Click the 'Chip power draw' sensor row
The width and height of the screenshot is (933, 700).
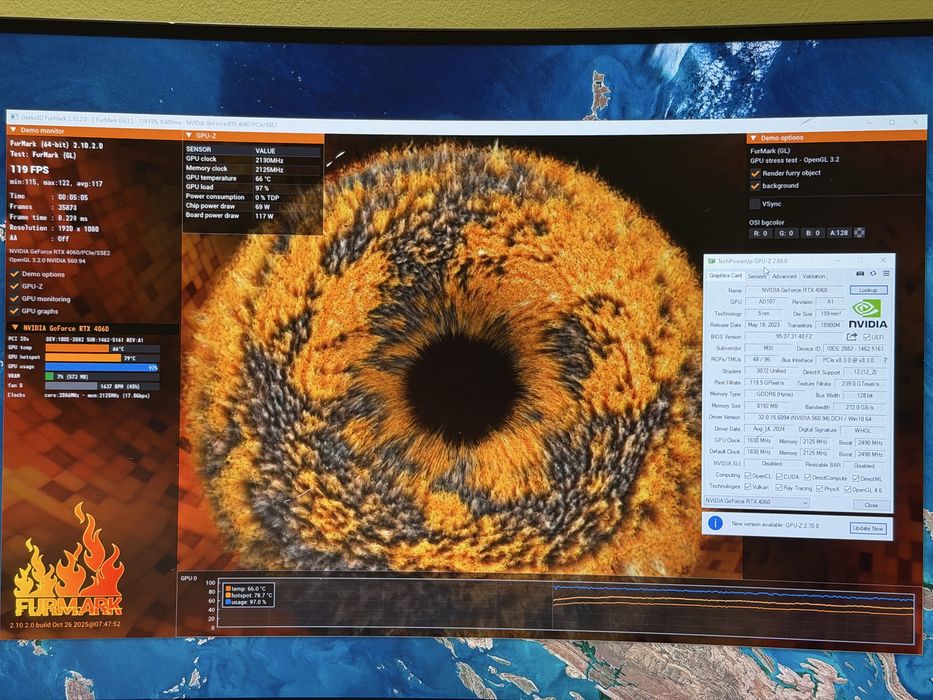[x=253, y=207]
